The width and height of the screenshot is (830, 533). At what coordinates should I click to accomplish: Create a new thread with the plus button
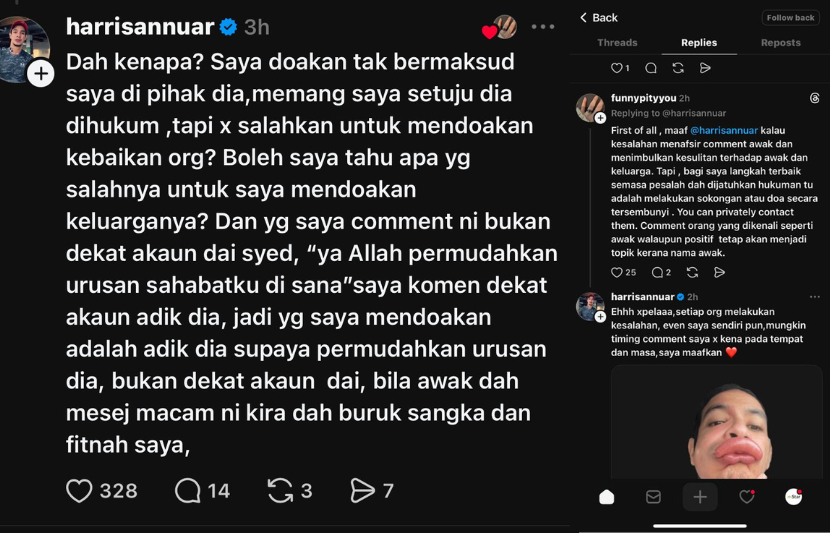tap(700, 496)
